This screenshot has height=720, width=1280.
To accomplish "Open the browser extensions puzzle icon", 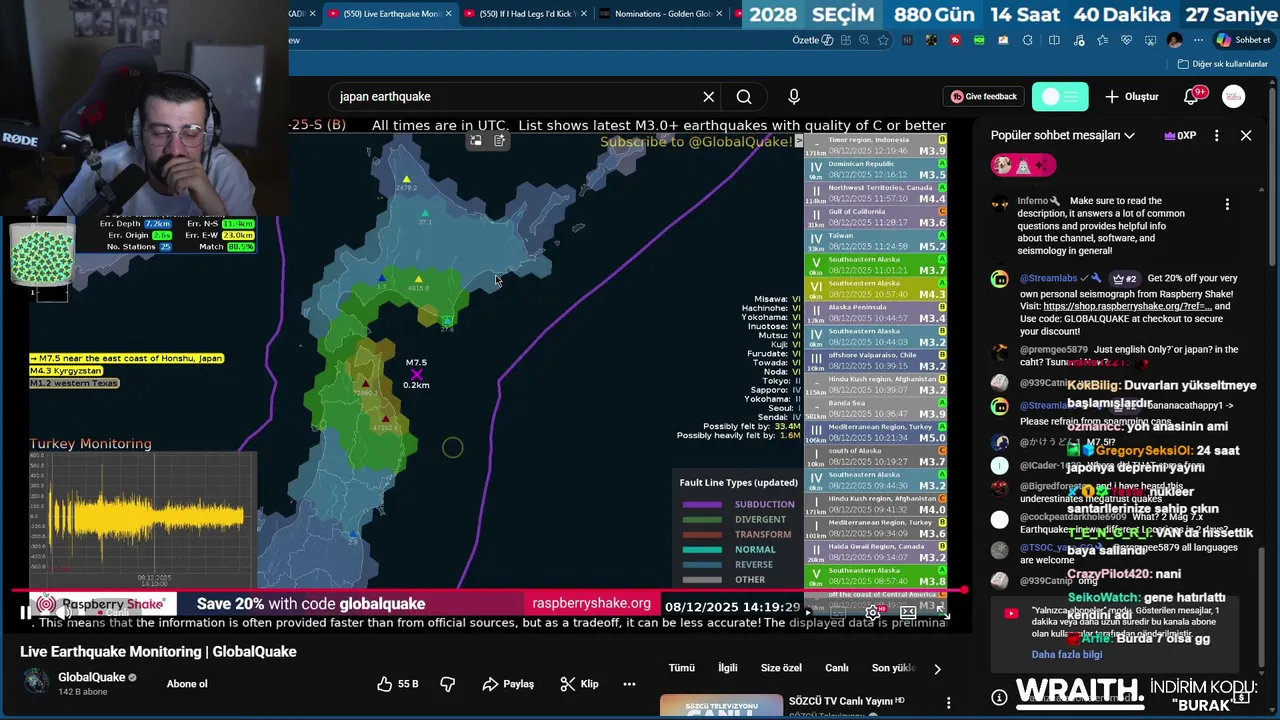I will 1028,40.
